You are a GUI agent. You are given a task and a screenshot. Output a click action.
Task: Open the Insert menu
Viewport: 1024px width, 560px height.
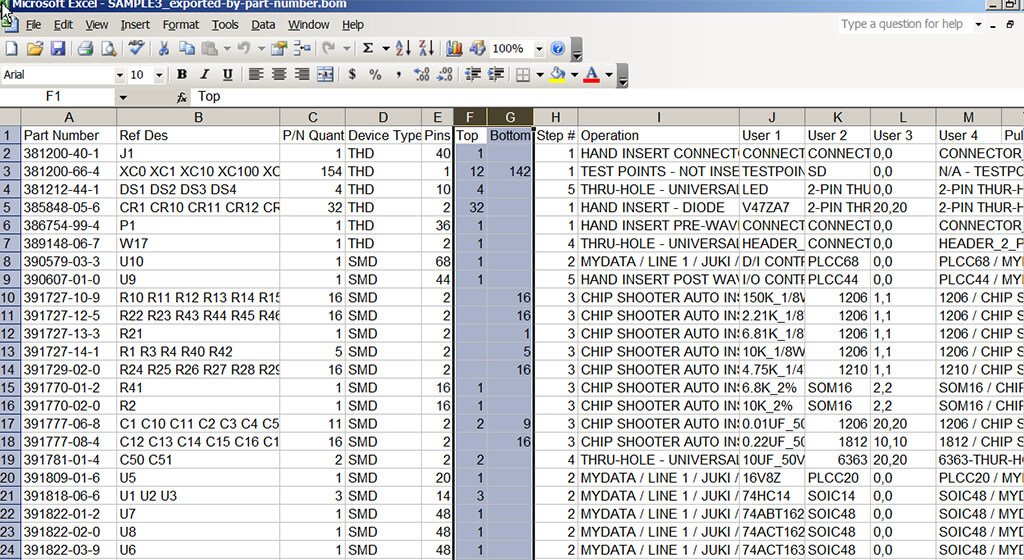pyautogui.click(x=135, y=25)
